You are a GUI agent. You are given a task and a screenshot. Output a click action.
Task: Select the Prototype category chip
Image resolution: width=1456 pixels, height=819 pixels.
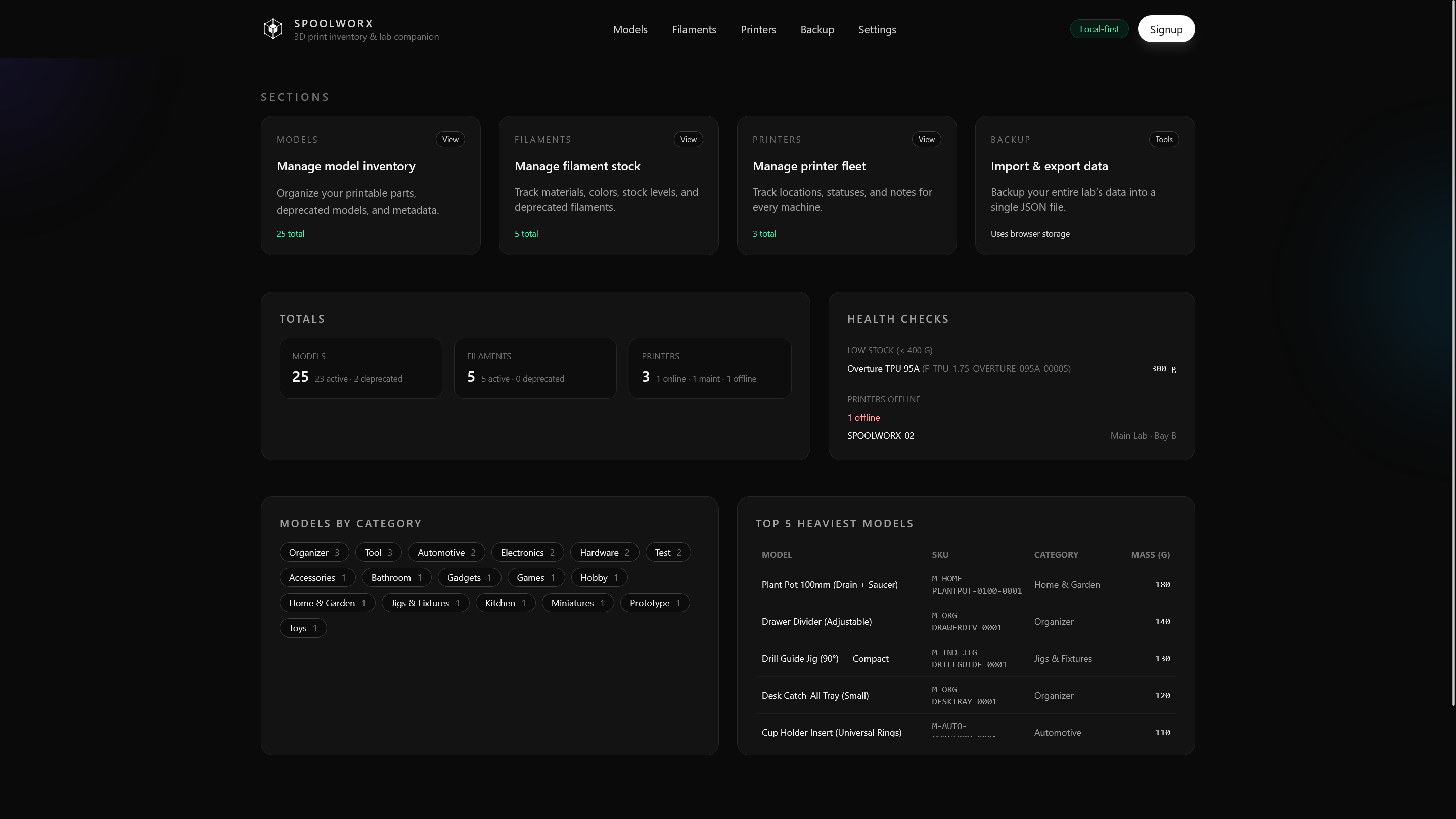click(655, 603)
